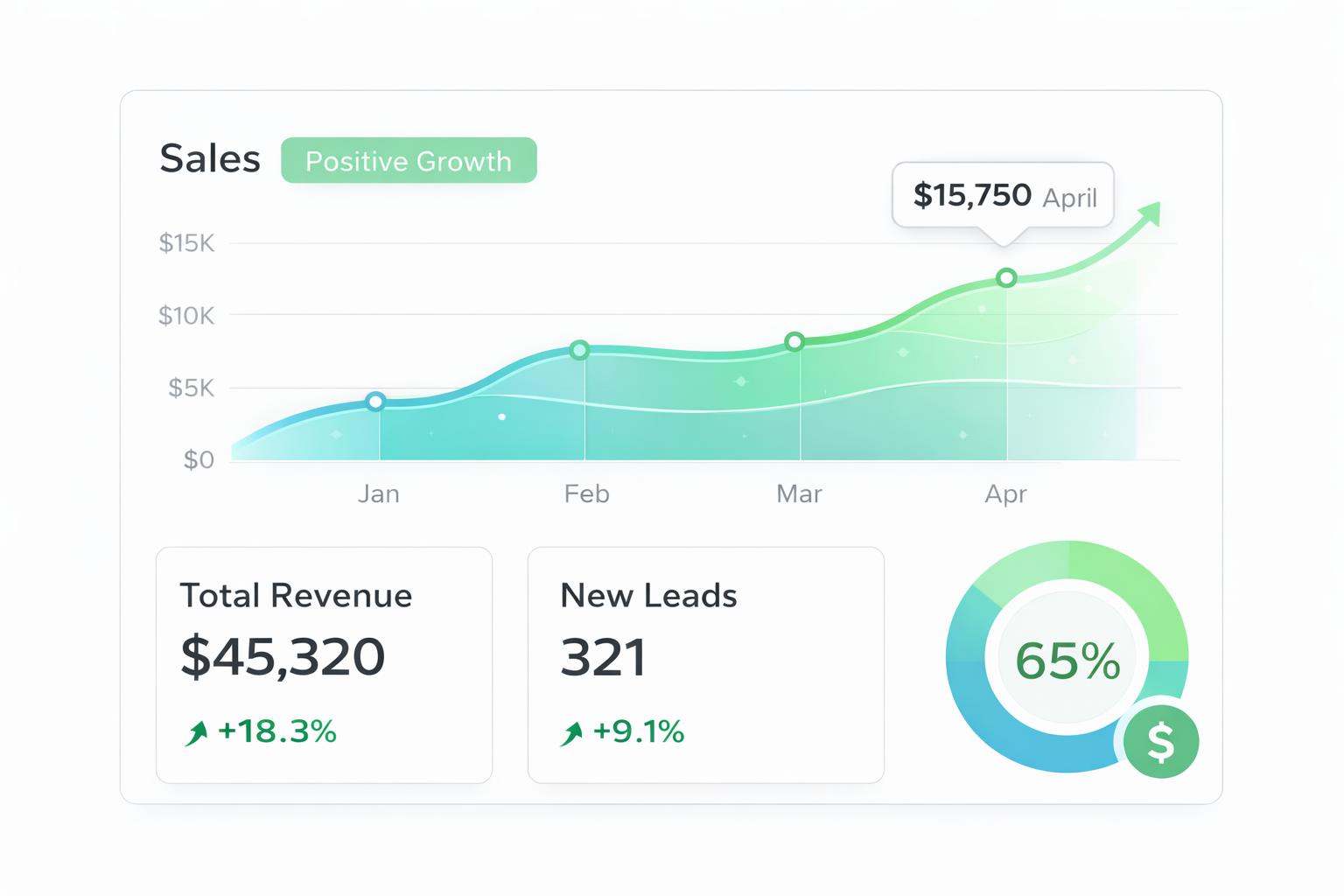Screen dimensions: 1344x896
Task: Click the Sales heading
Action: (209, 157)
